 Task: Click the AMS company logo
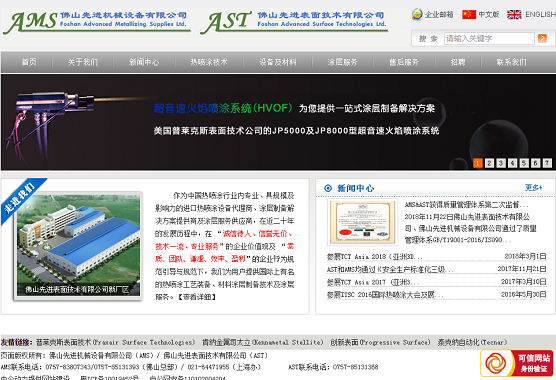pyautogui.click(x=97, y=22)
